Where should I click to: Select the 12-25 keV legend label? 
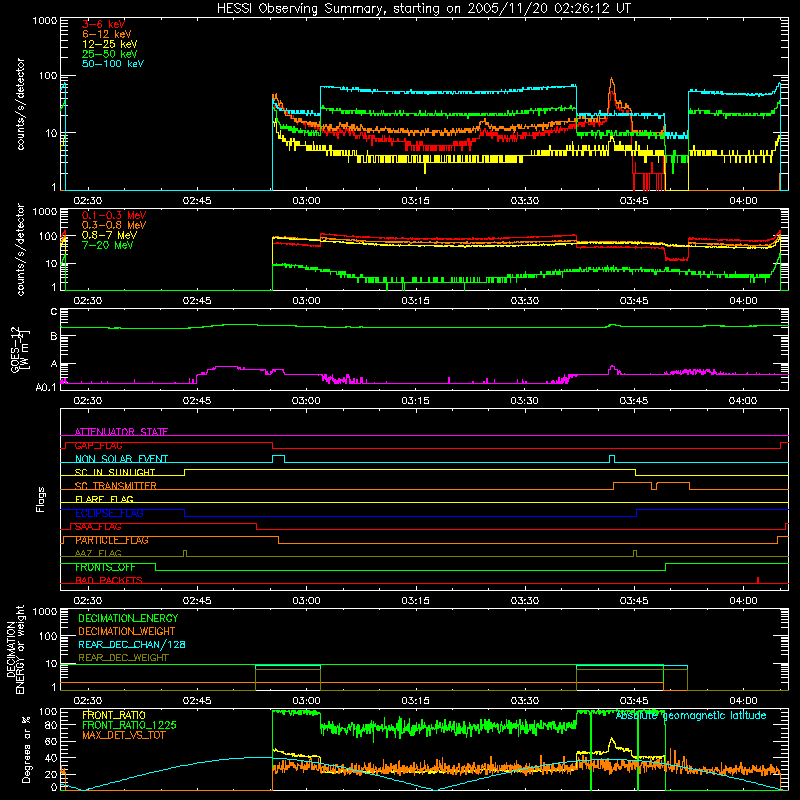click(110, 44)
